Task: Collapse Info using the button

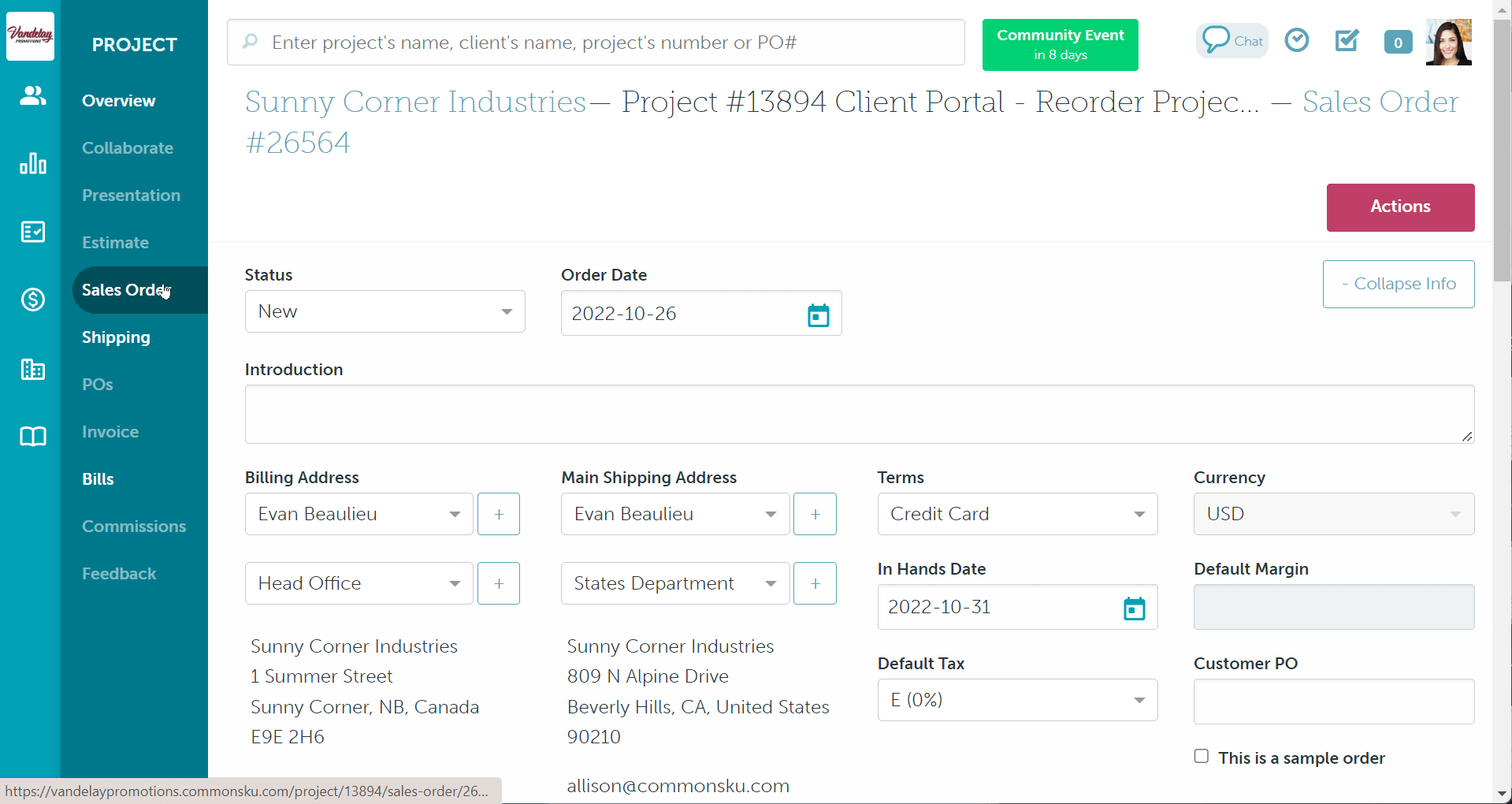Action: tap(1398, 284)
